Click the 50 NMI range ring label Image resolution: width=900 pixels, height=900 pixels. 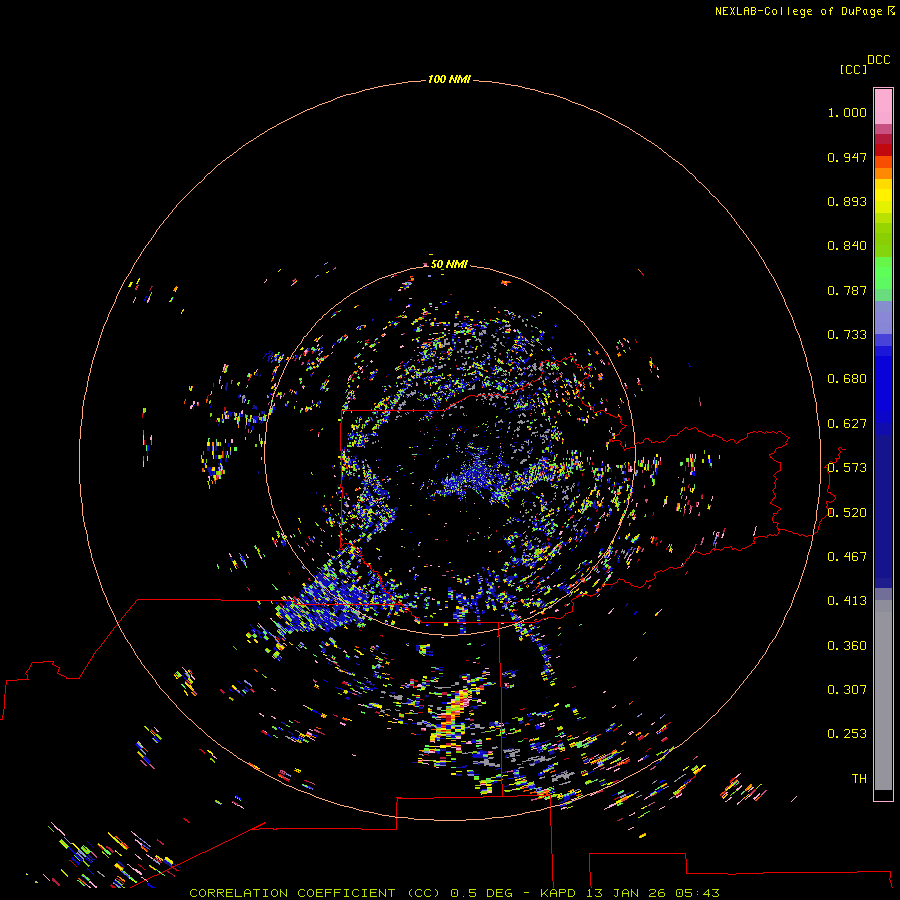tap(449, 264)
